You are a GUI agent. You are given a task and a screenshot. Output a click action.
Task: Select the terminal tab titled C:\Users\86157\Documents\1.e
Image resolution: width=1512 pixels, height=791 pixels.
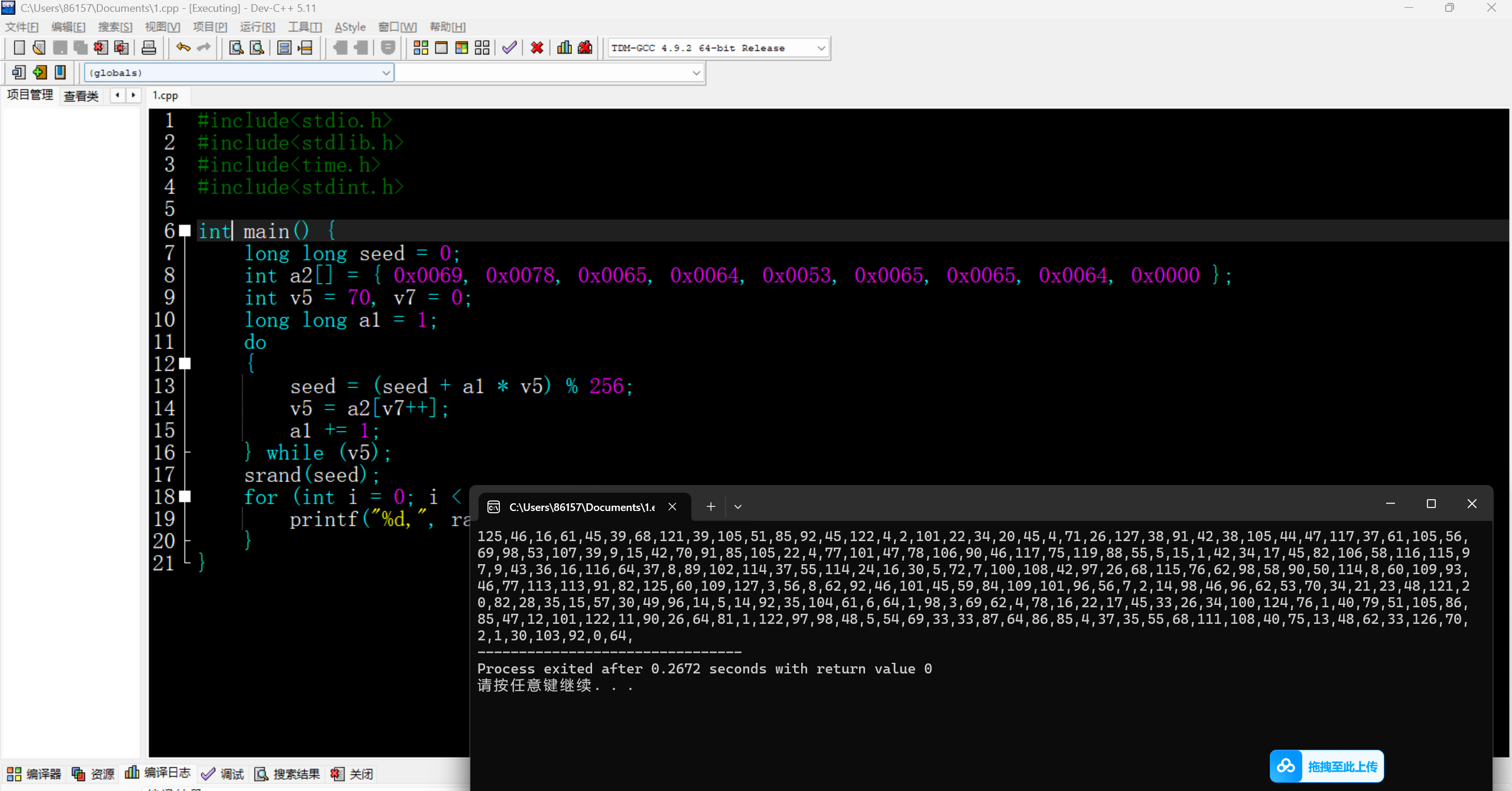click(581, 507)
